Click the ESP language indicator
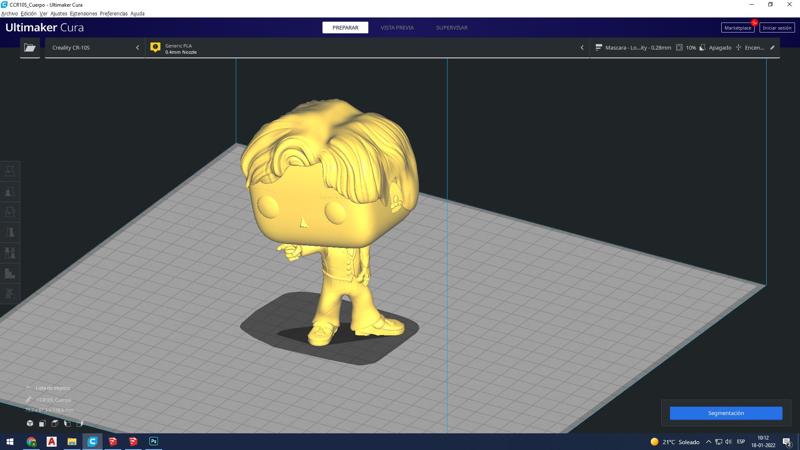 741,442
